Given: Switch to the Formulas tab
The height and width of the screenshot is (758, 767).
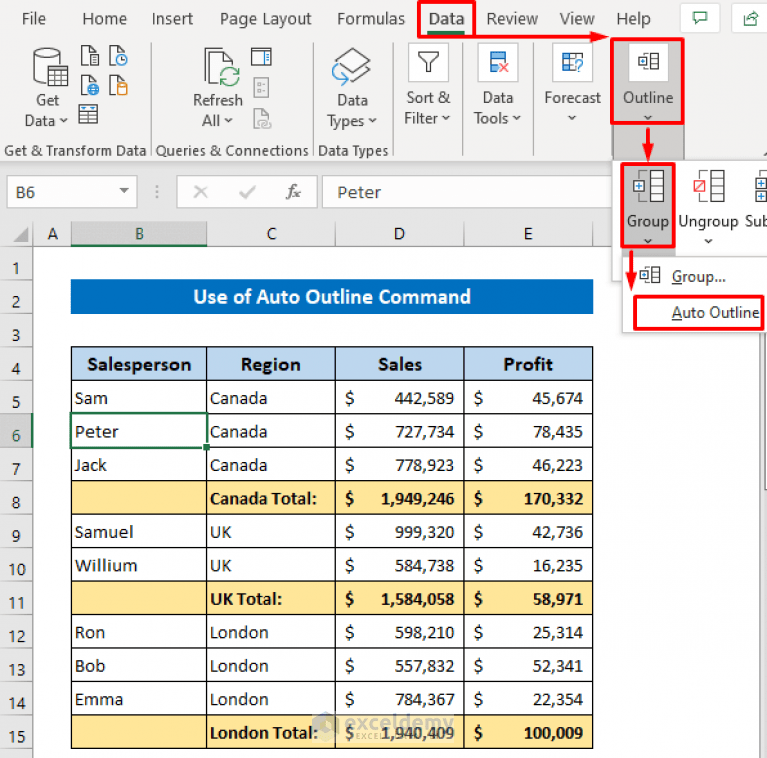Looking at the screenshot, I should pos(371,19).
